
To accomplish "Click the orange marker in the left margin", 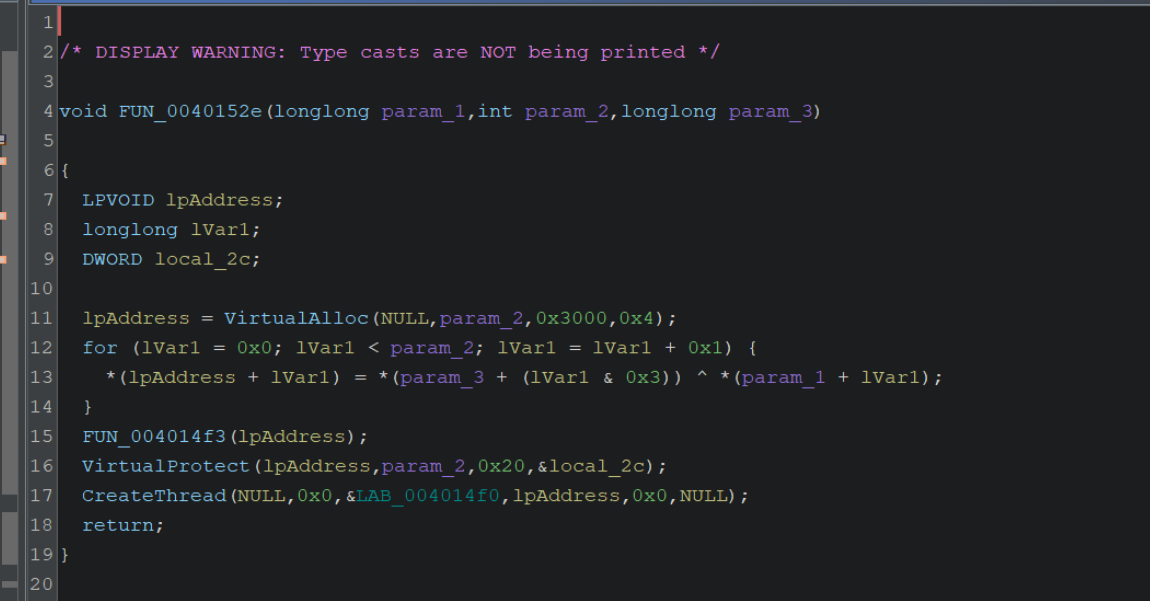I will tap(4, 160).
